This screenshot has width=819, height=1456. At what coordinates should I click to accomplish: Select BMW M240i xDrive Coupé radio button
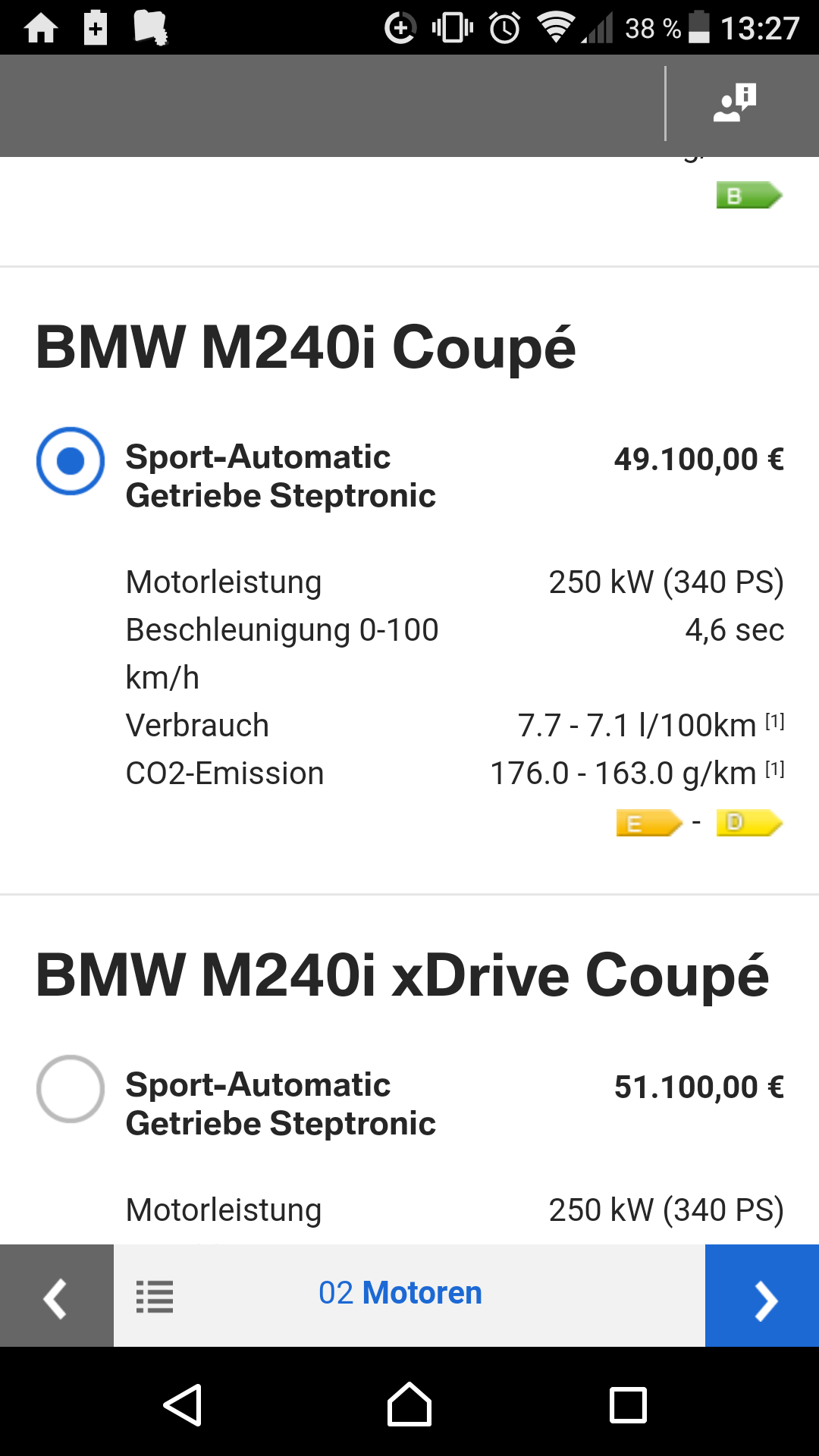71,1089
